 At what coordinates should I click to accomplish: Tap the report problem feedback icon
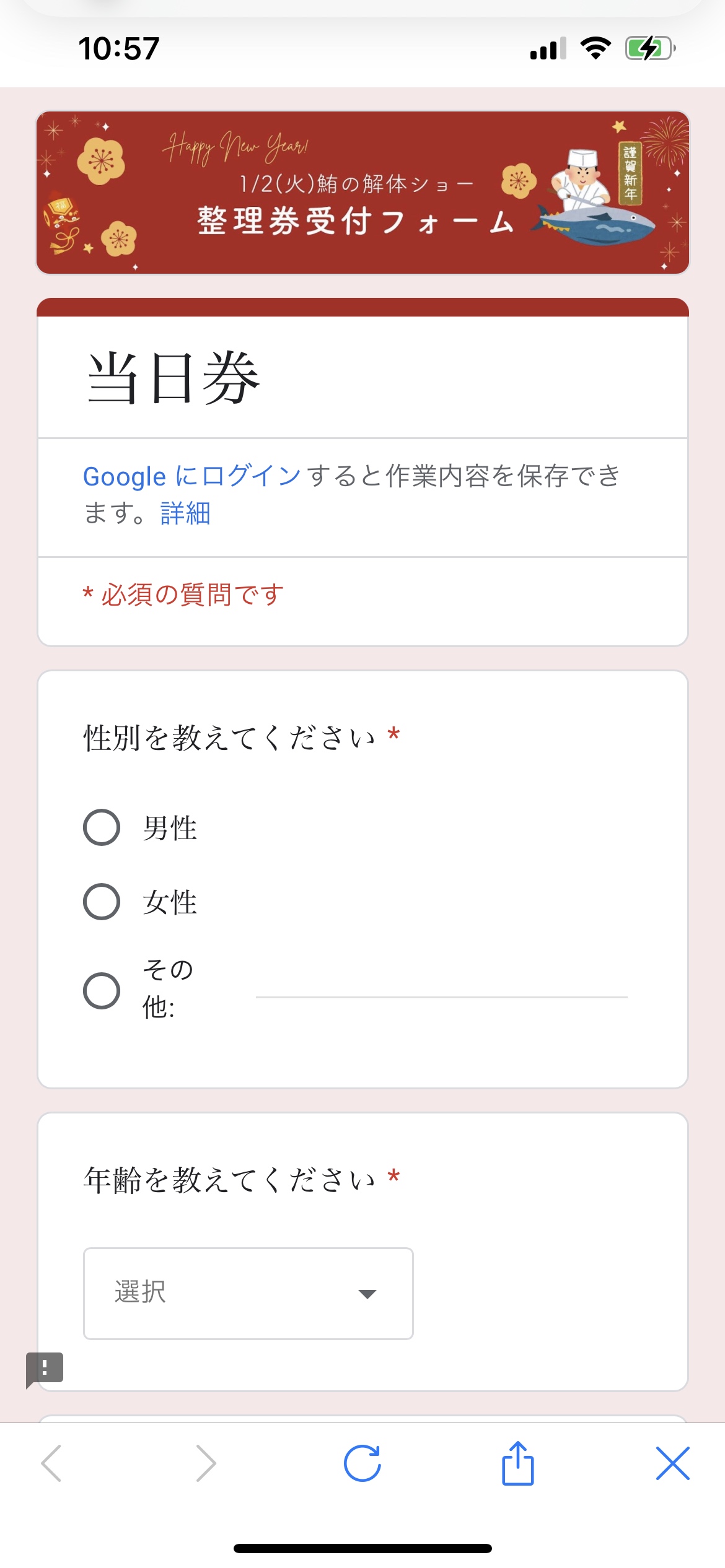[45, 1369]
